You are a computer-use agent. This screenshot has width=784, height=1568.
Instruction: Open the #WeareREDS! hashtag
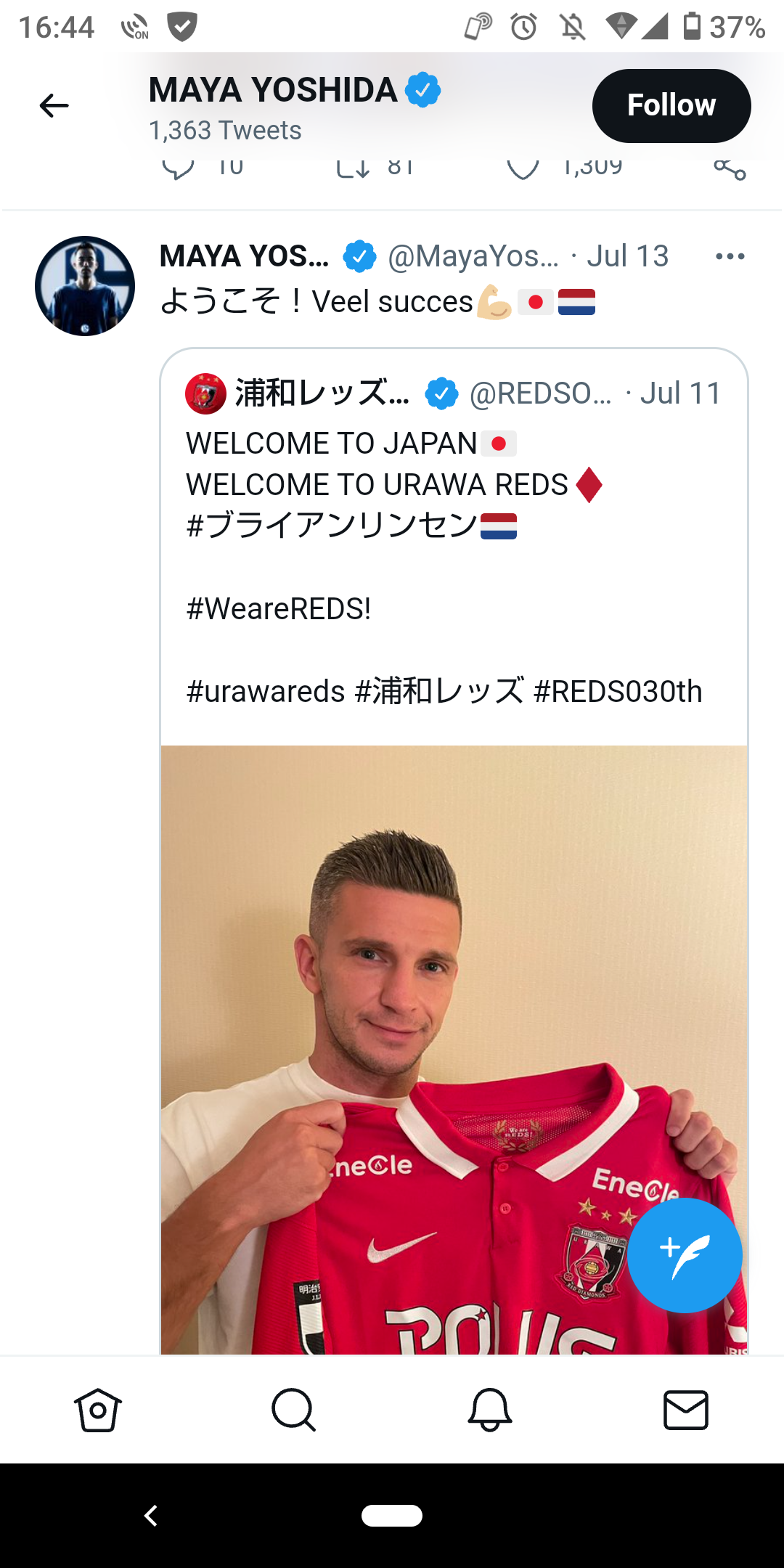[279, 609]
